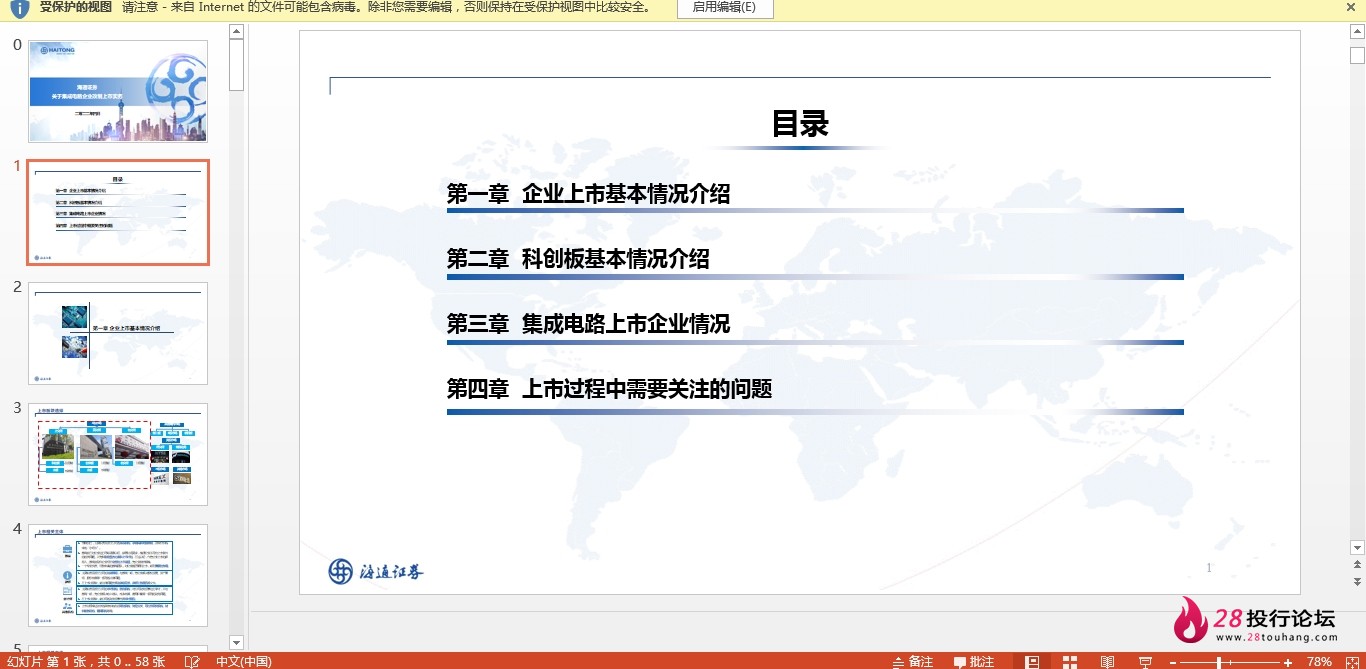Click the 受保护的视图 label

coord(75,7)
